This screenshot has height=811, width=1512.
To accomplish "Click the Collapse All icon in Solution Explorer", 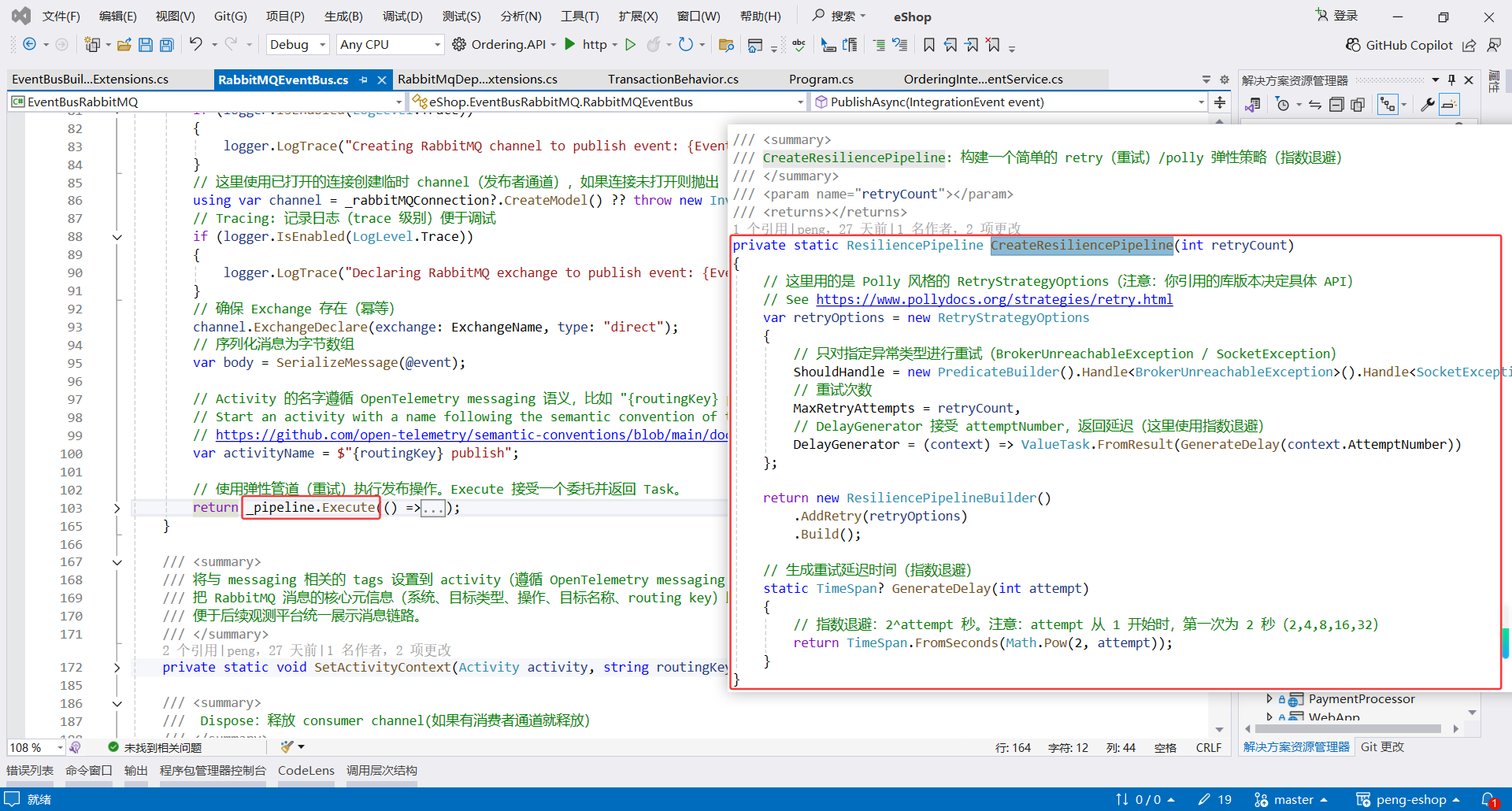I will coord(1336,105).
